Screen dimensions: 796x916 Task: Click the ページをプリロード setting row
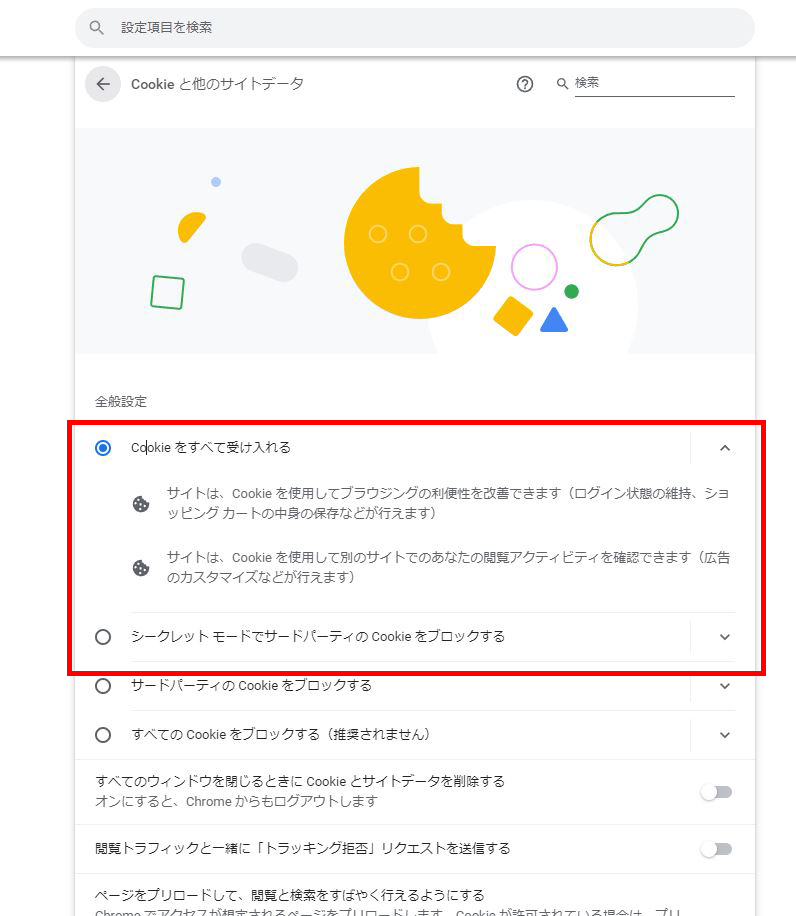pyautogui.click(x=300, y=895)
